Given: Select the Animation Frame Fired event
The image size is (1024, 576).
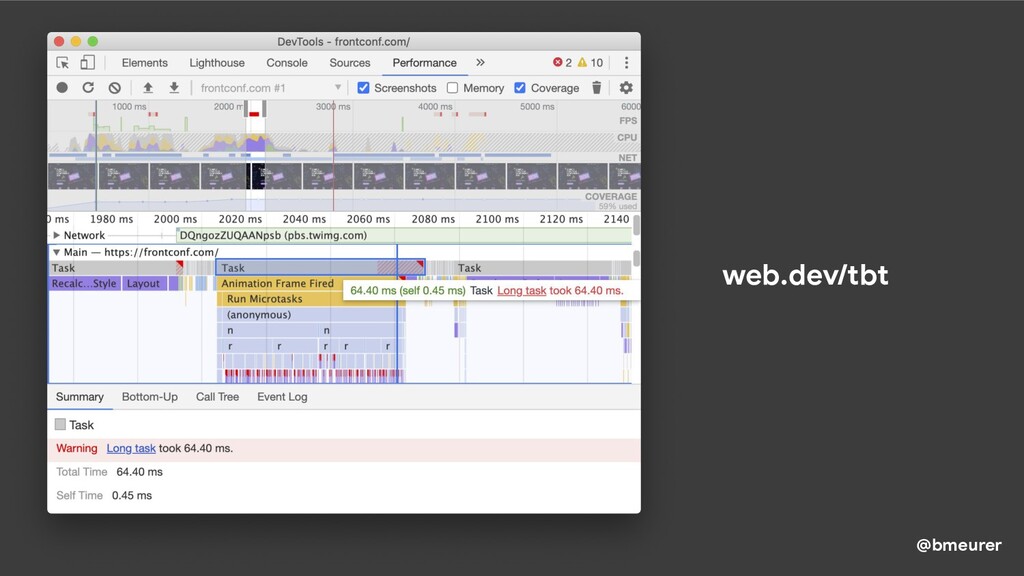Looking at the screenshot, I should 280,283.
